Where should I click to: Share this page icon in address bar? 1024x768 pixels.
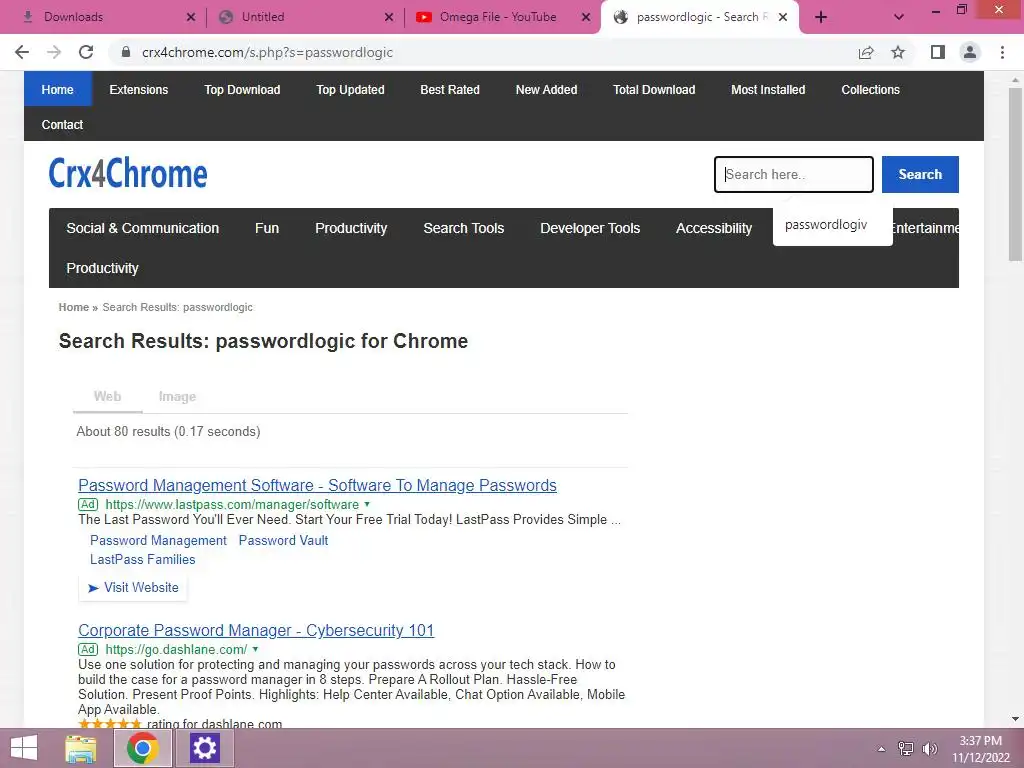point(866,52)
